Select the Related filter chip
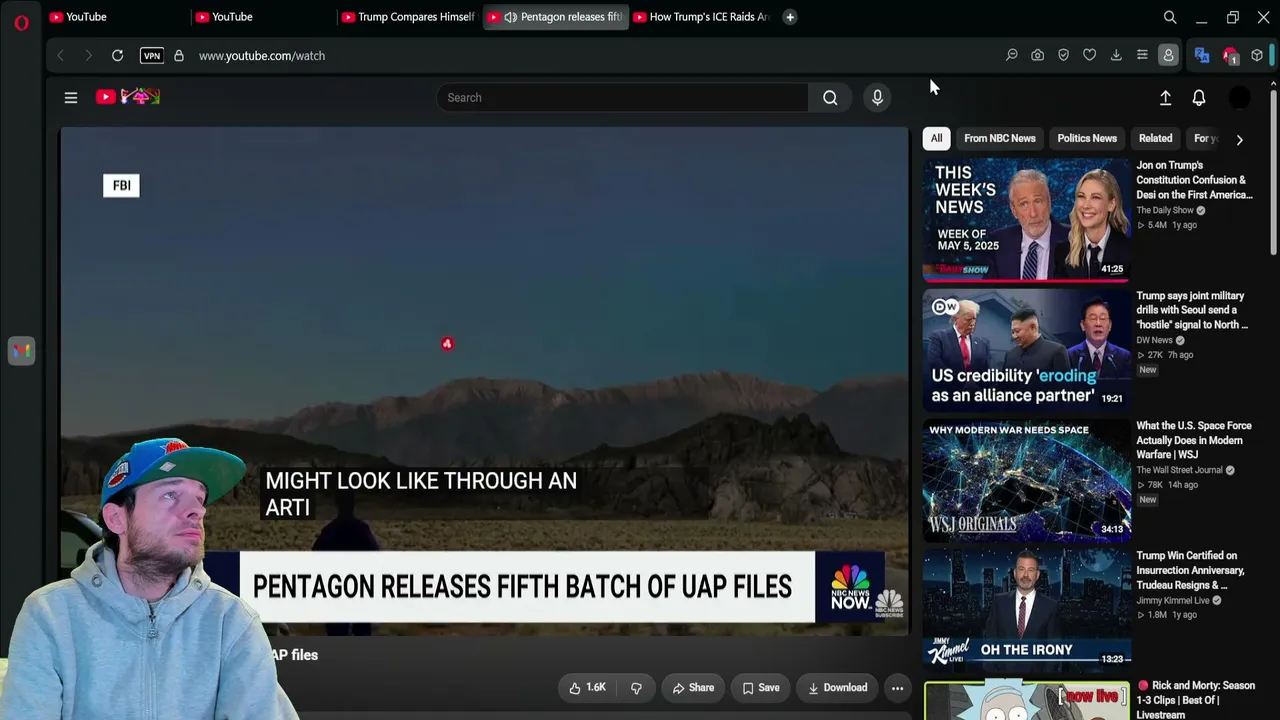 tap(1155, 138)
